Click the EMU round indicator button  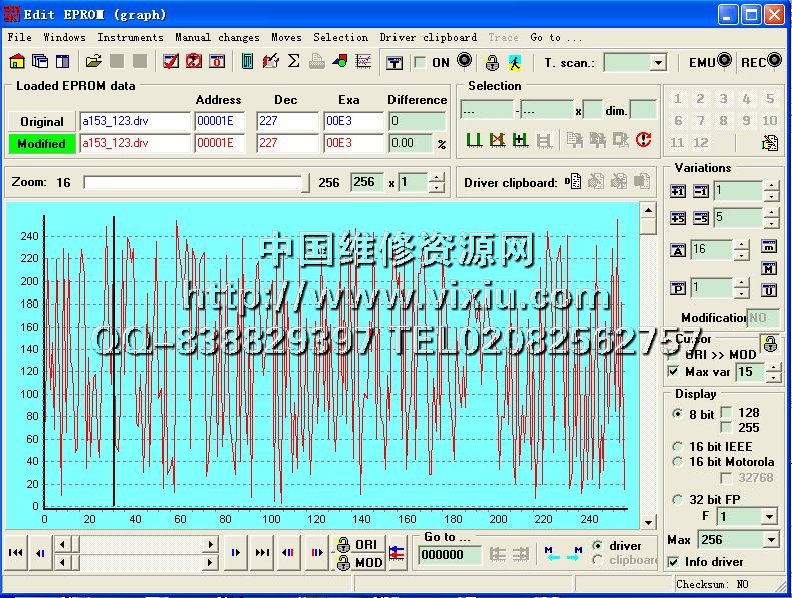tap(724, 62)
